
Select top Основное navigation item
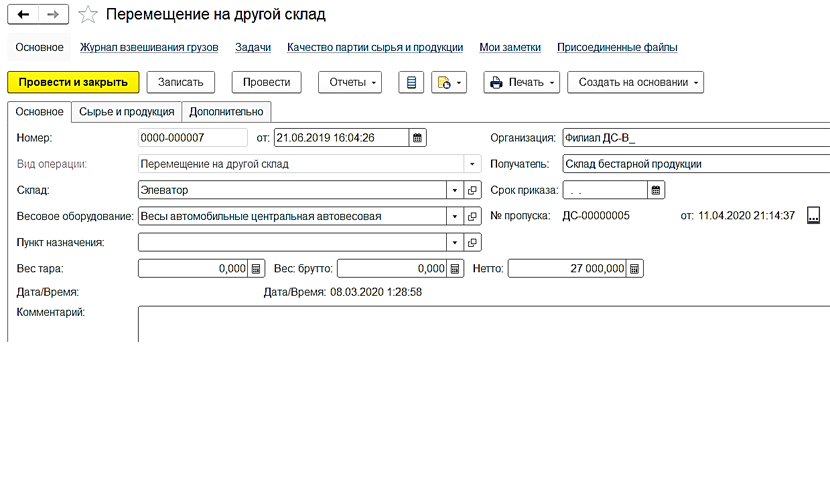coord(39,47)
